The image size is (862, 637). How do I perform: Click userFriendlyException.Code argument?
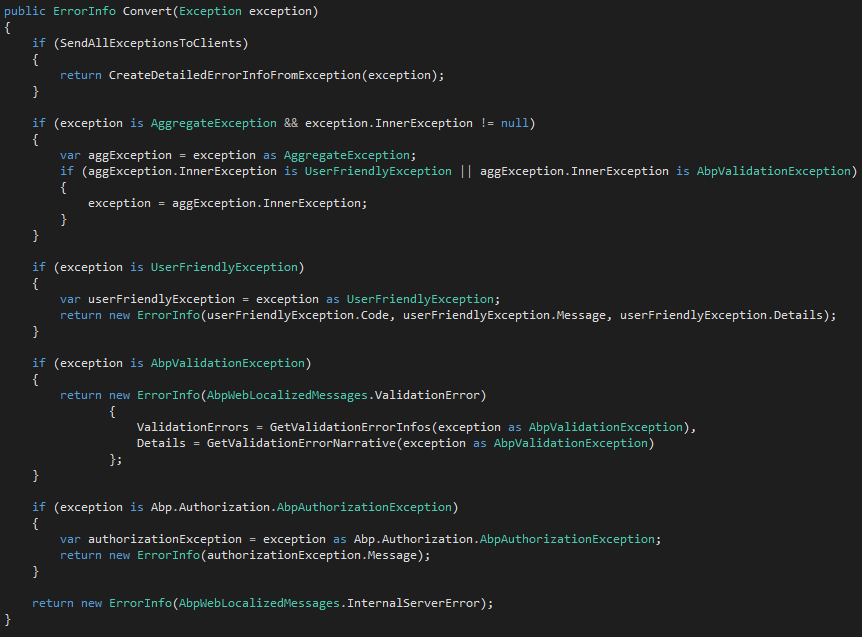pyautogui.click(x=299, y=315)
